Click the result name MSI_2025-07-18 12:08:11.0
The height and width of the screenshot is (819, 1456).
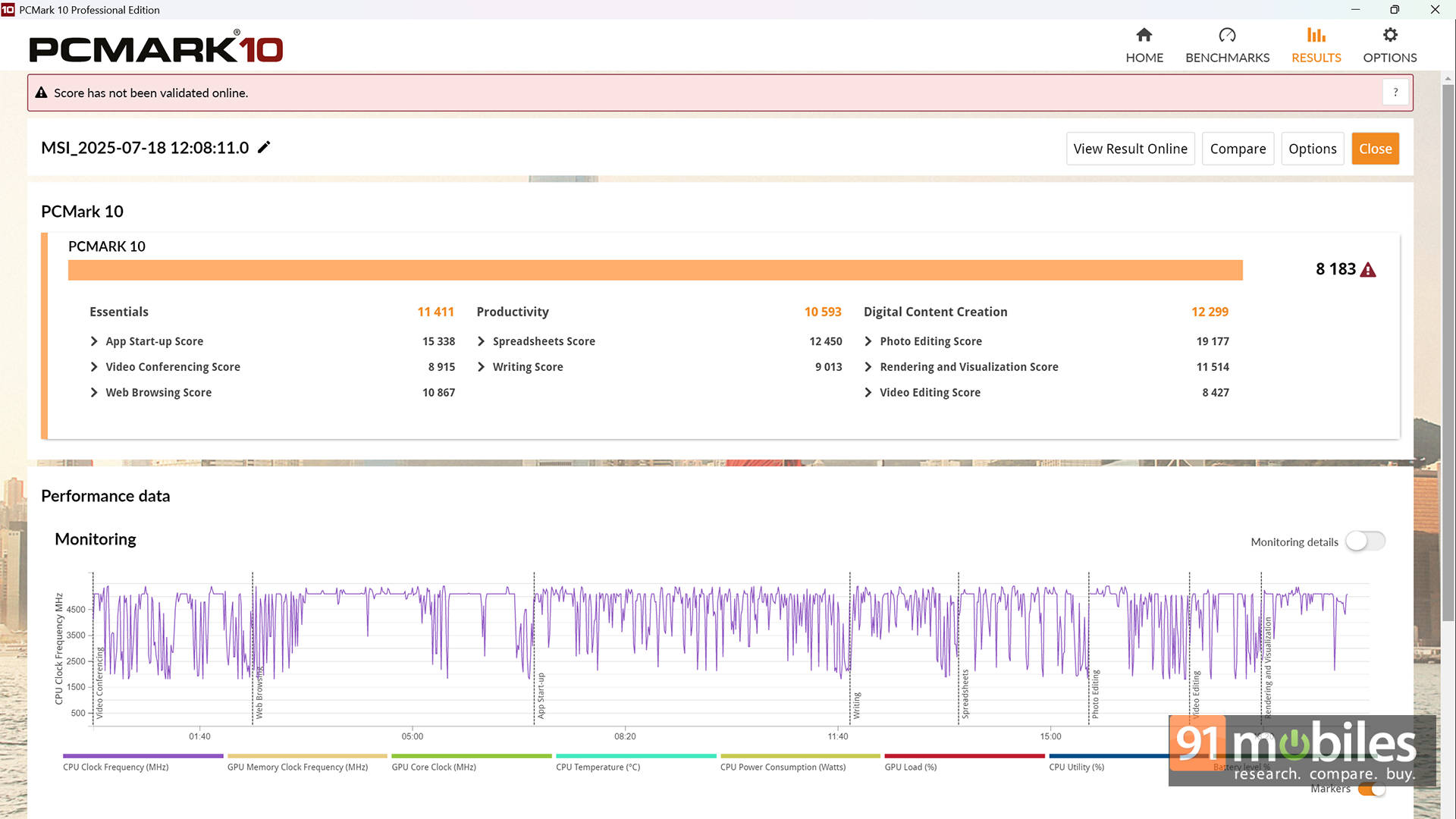(145, 148)
